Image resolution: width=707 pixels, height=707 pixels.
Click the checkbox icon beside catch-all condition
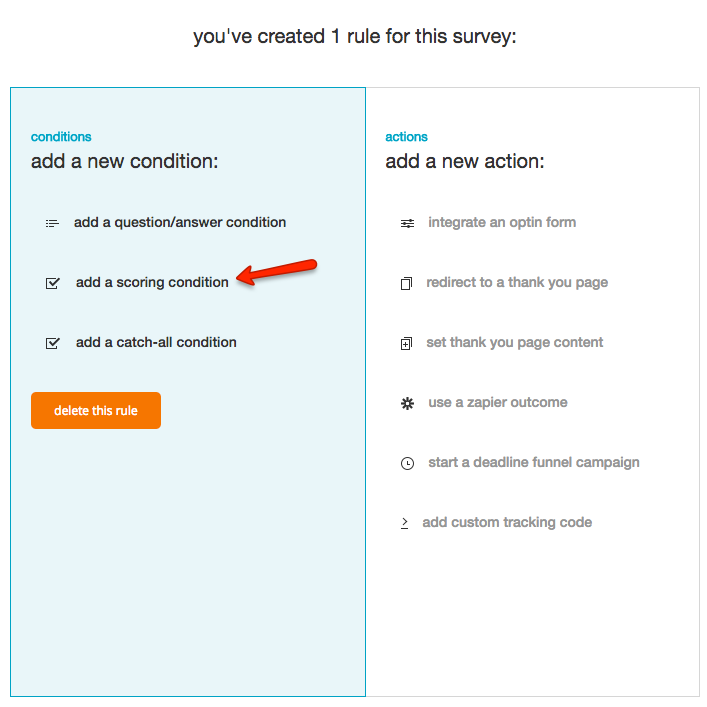pyautogui.click(x=53, y=343)
